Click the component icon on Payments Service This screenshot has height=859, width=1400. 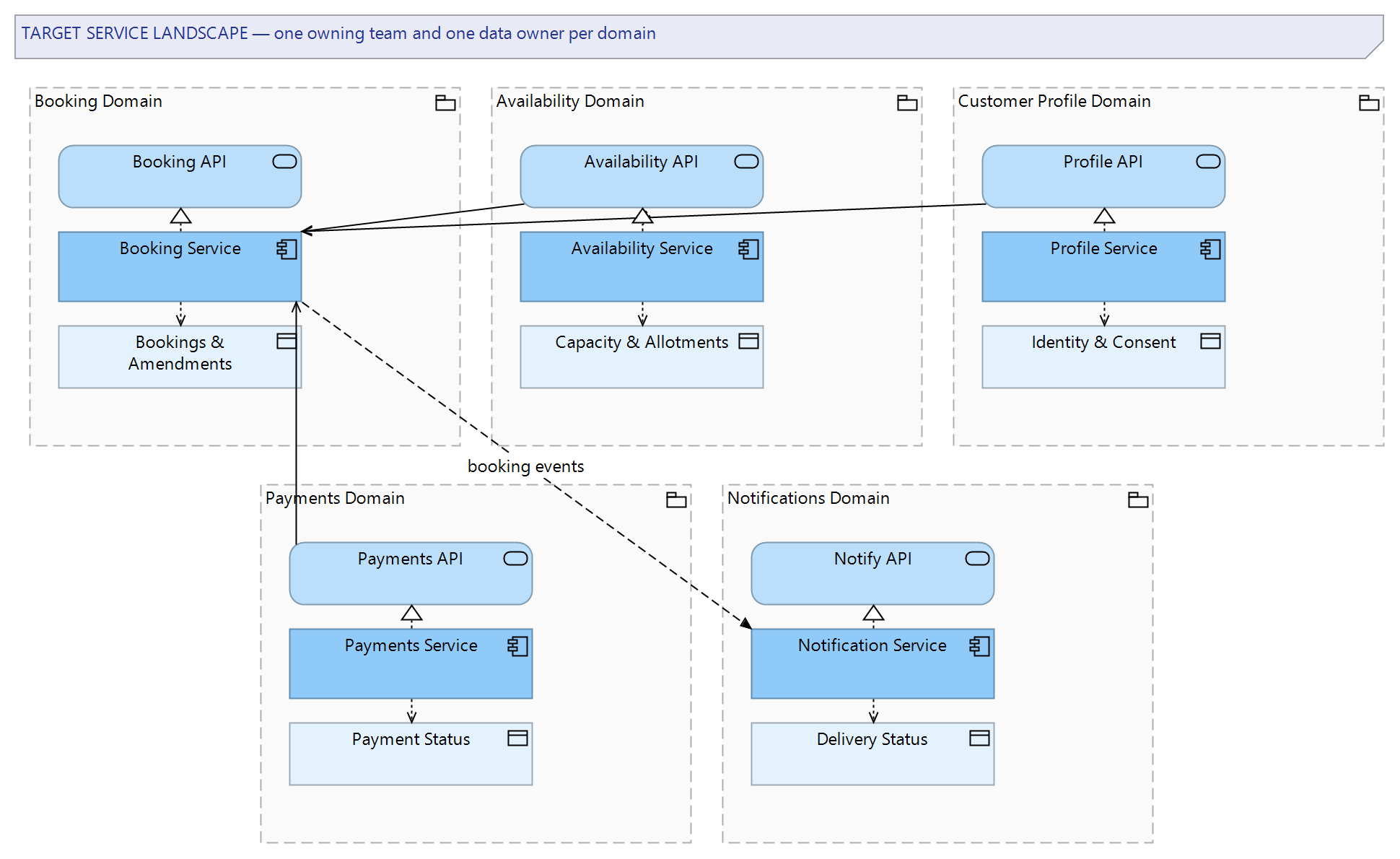(x=517, y=646)
